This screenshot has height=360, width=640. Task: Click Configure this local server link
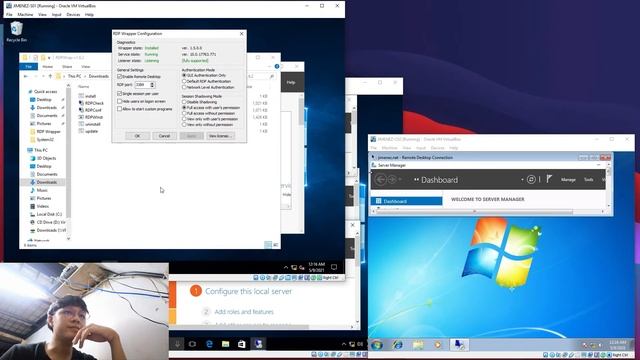(248, 291)
